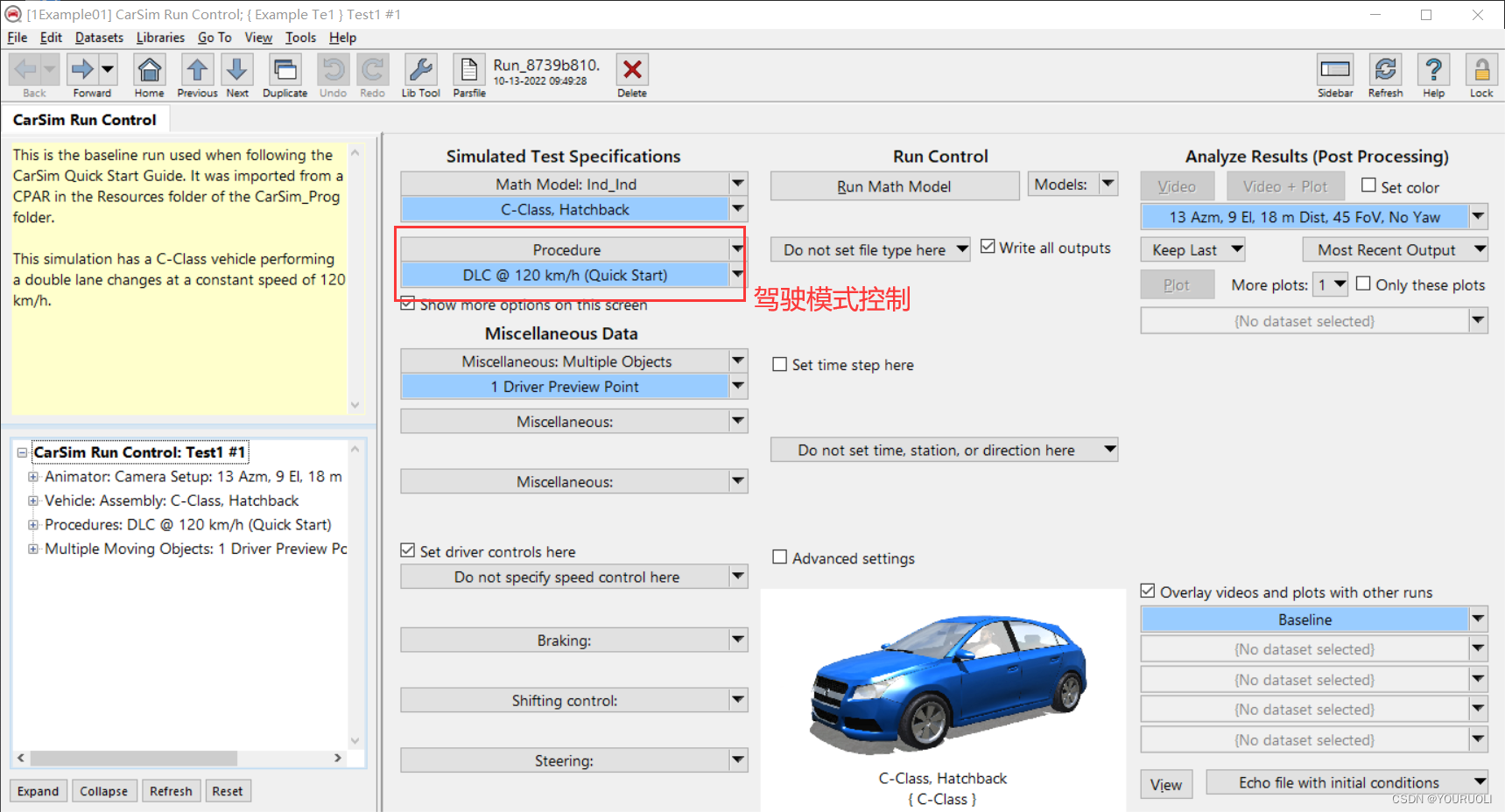Screen dimensions: 1505x812
Task: Click the Undo icon
Action: [x=333, y=70]
